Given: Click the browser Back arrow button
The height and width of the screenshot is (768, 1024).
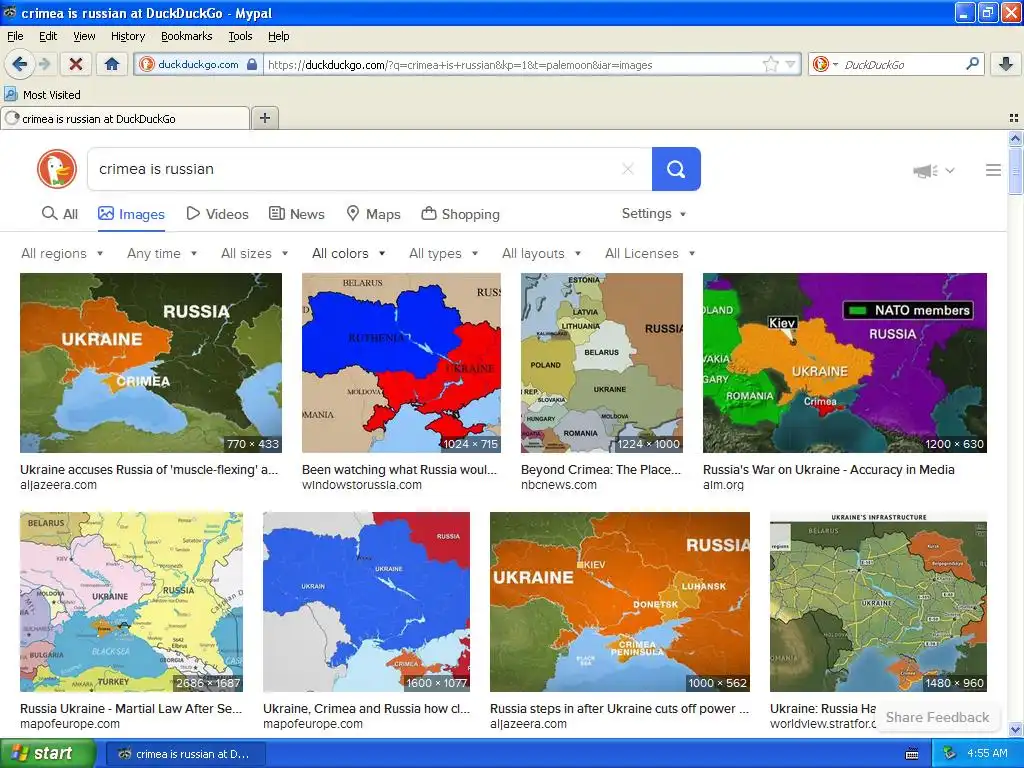Looking at the screenshot, I should coord(20,64).
